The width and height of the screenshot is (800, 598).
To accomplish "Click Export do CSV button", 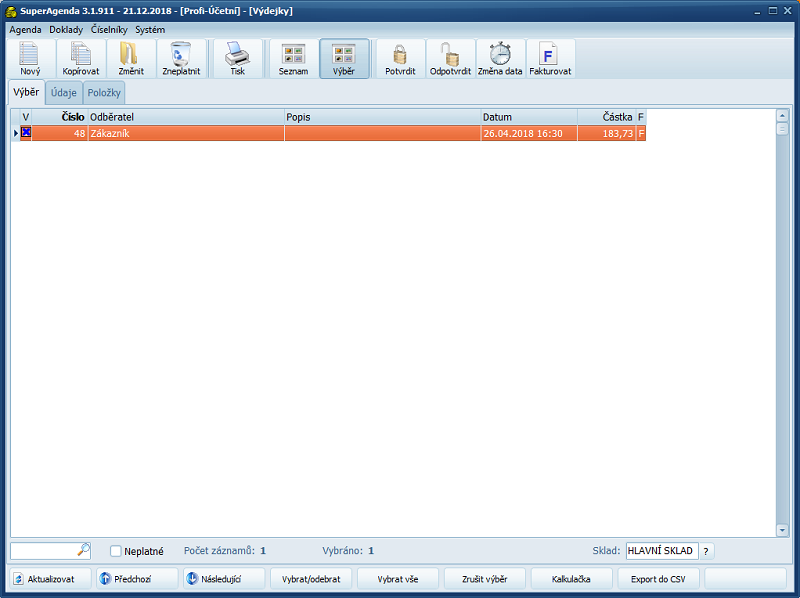I will 658,579.
